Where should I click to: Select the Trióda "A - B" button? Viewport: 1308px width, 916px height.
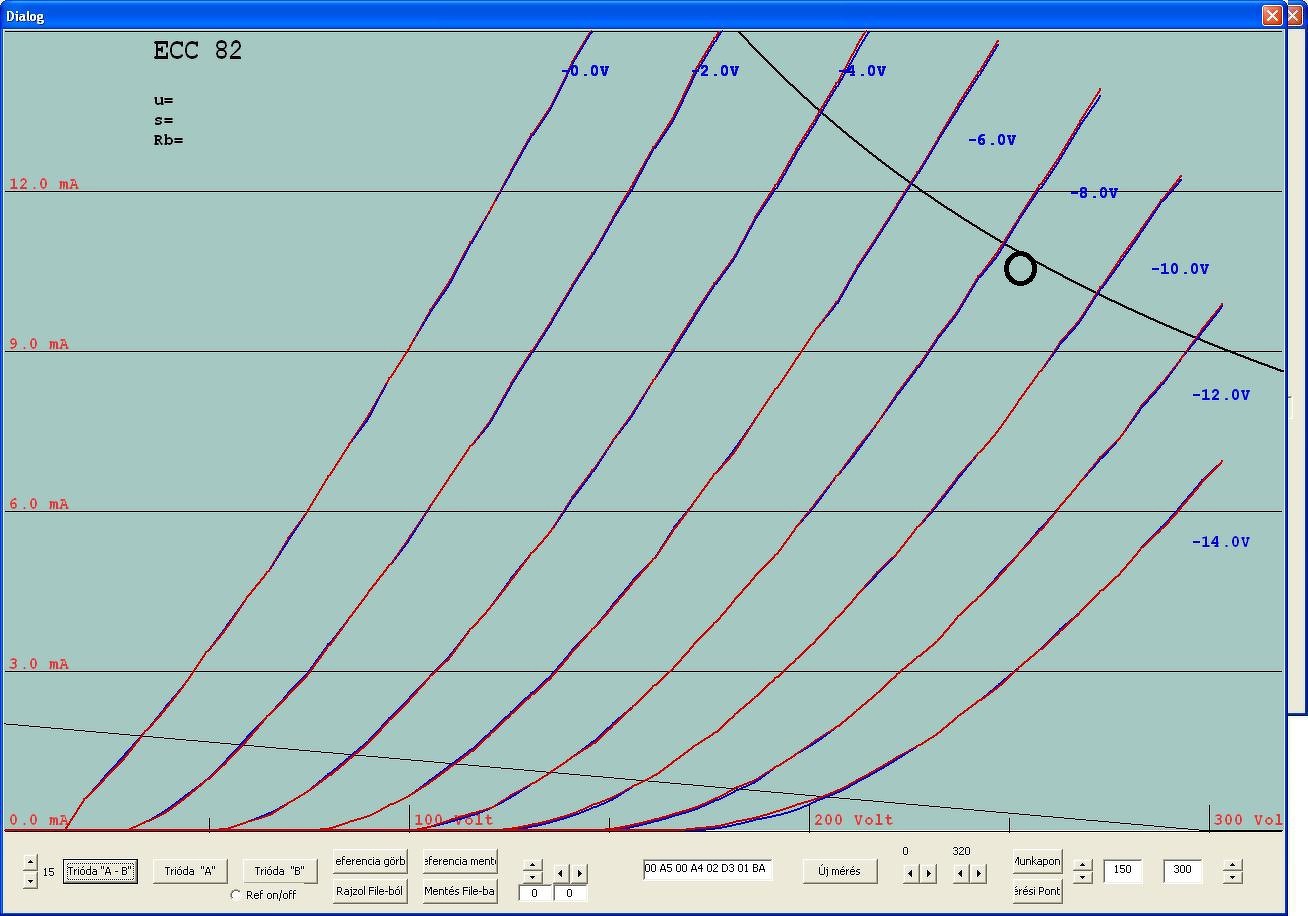(x=99, y=871)
